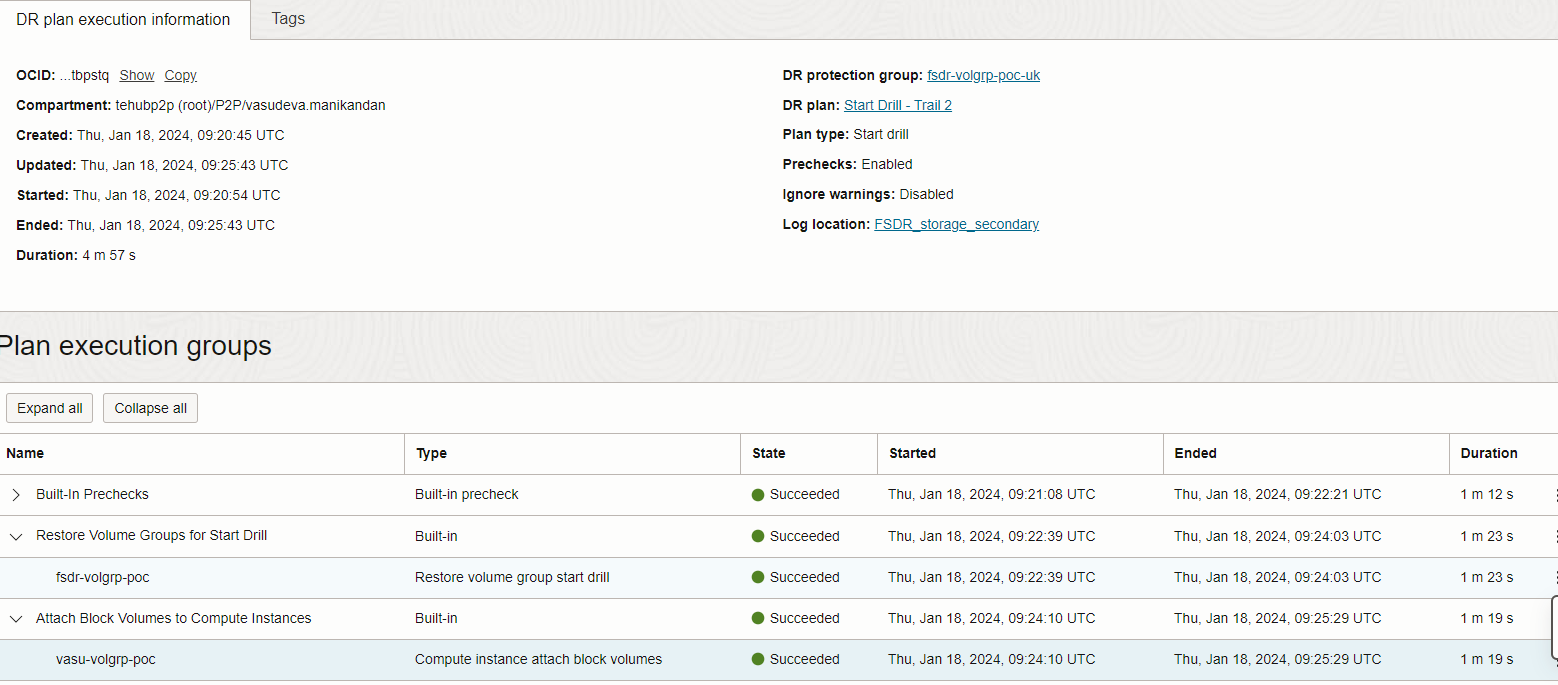The width and height of the screenshot is (1558, 685).
Task: Open the Start Drill - Trail 2 plan
Action: (897, 105)
